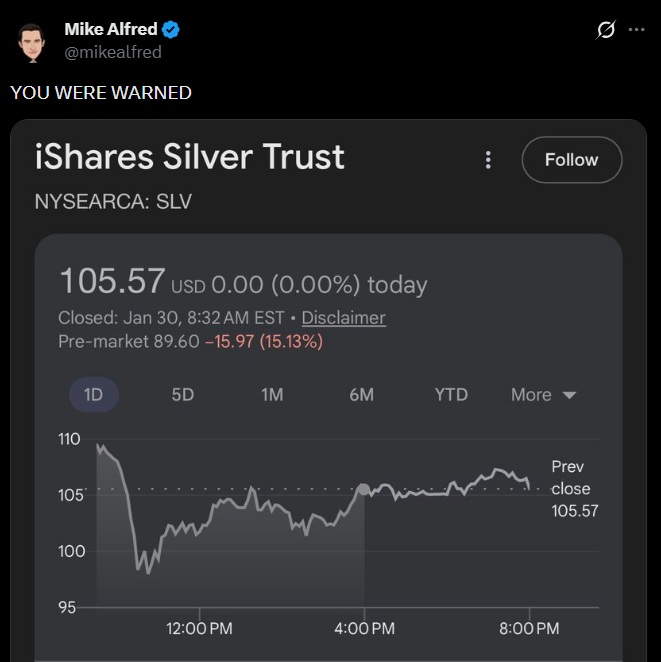Image resolution: width=661 pixels, height=662 pixels.
Task: Click the NYSEARCA: SLV ticker text
Action: (x=113, y=201)
